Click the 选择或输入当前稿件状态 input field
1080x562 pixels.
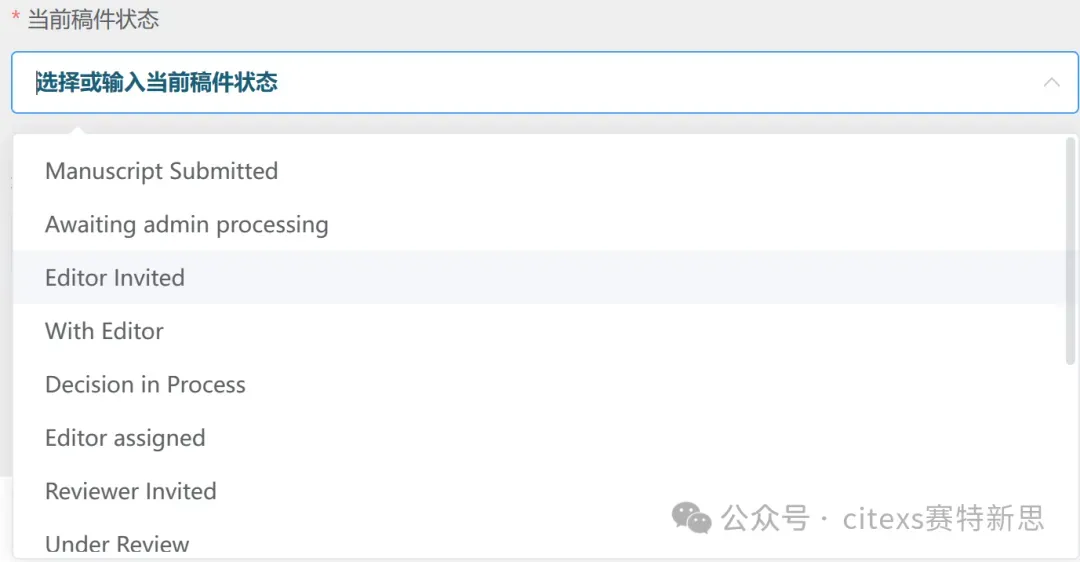(x=544, y=82)
